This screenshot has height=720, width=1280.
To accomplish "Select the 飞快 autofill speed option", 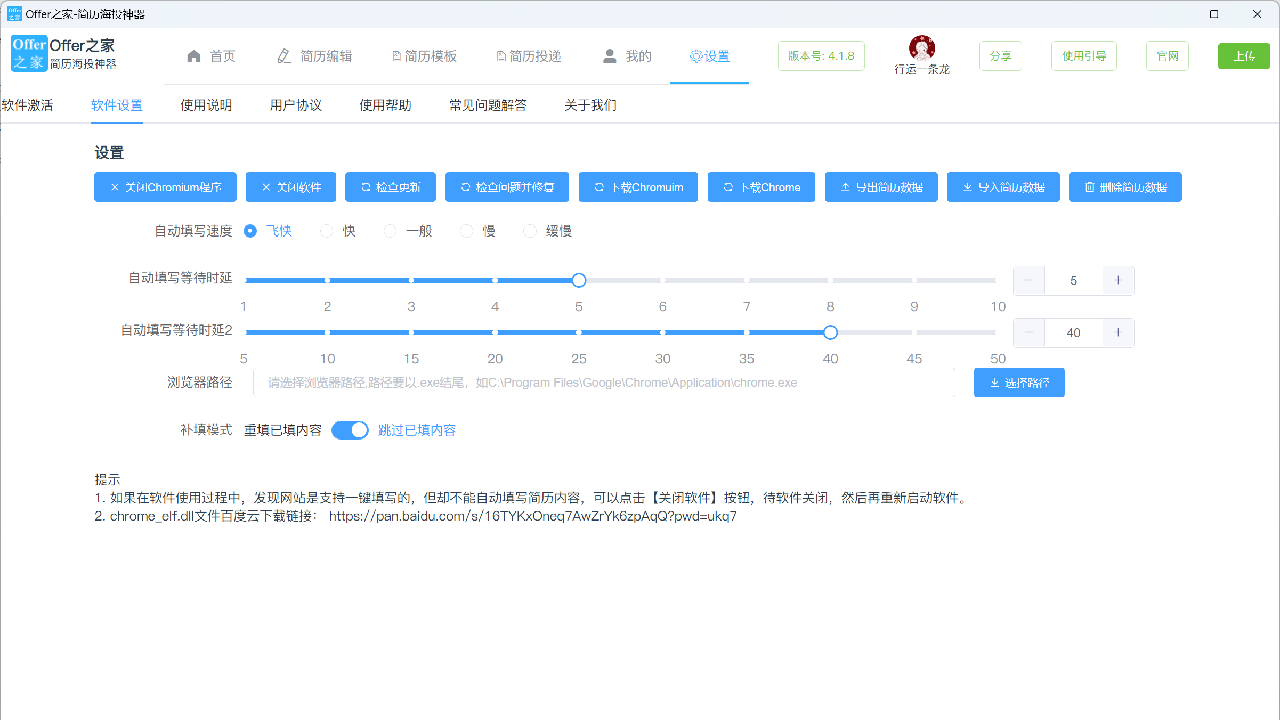I will 250,230.
